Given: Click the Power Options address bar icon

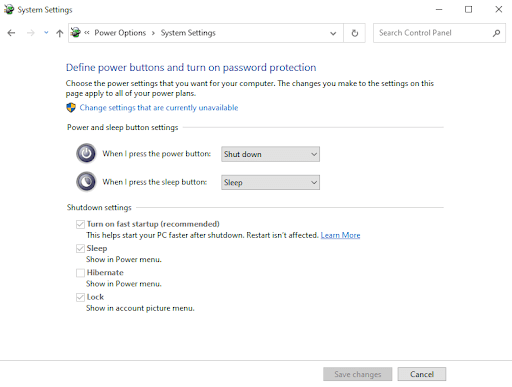Looking at the screenshot, I should point(76,33).
